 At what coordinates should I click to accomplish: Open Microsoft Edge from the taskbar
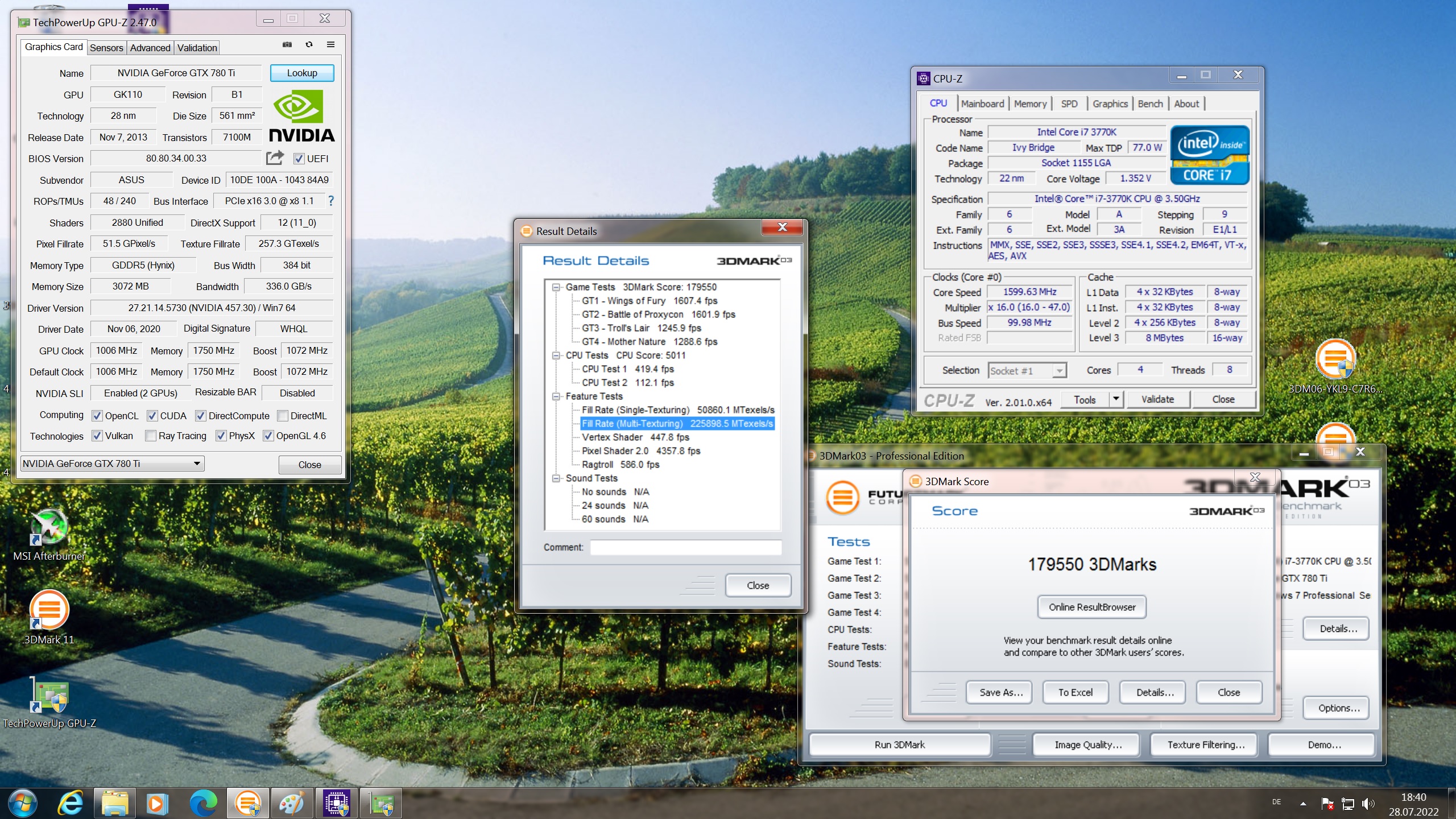(203, 804)
